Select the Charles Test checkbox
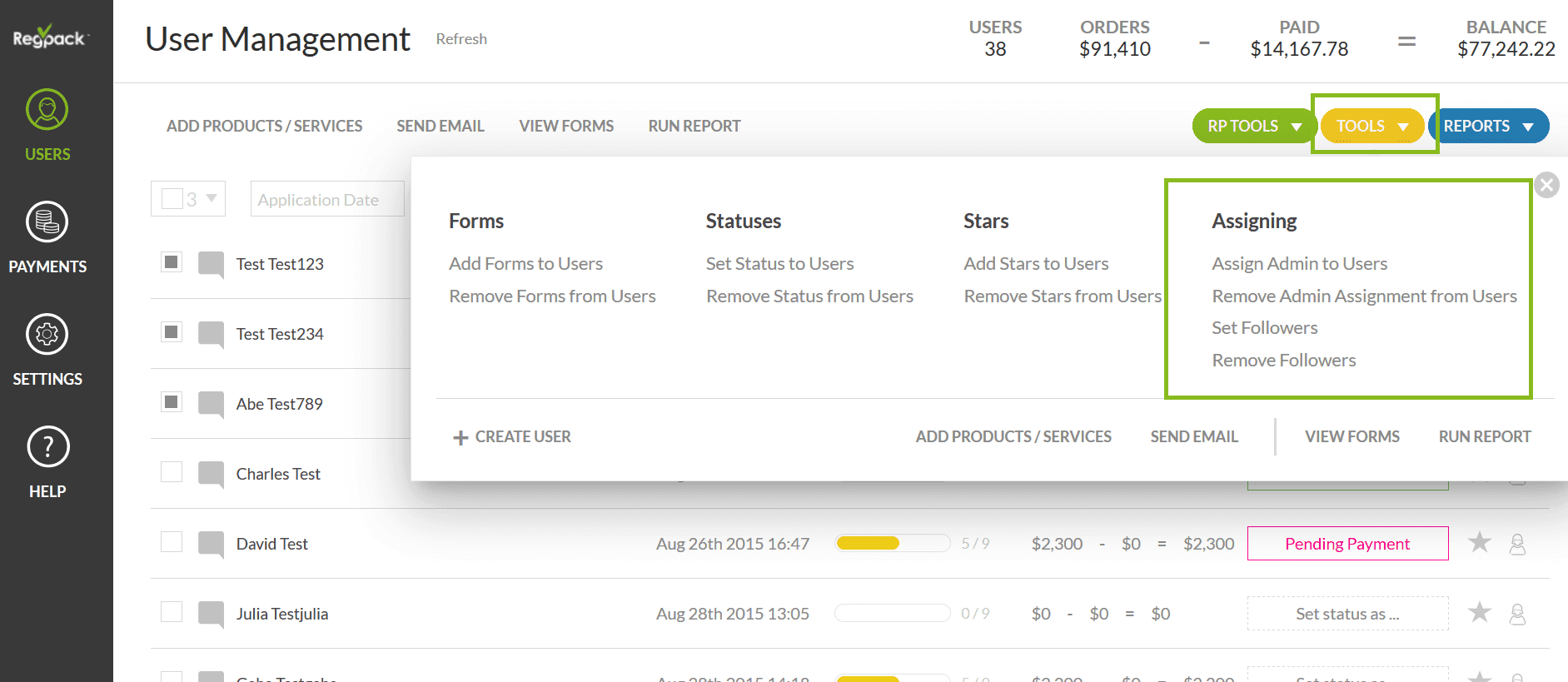 [x=172, y=472]
